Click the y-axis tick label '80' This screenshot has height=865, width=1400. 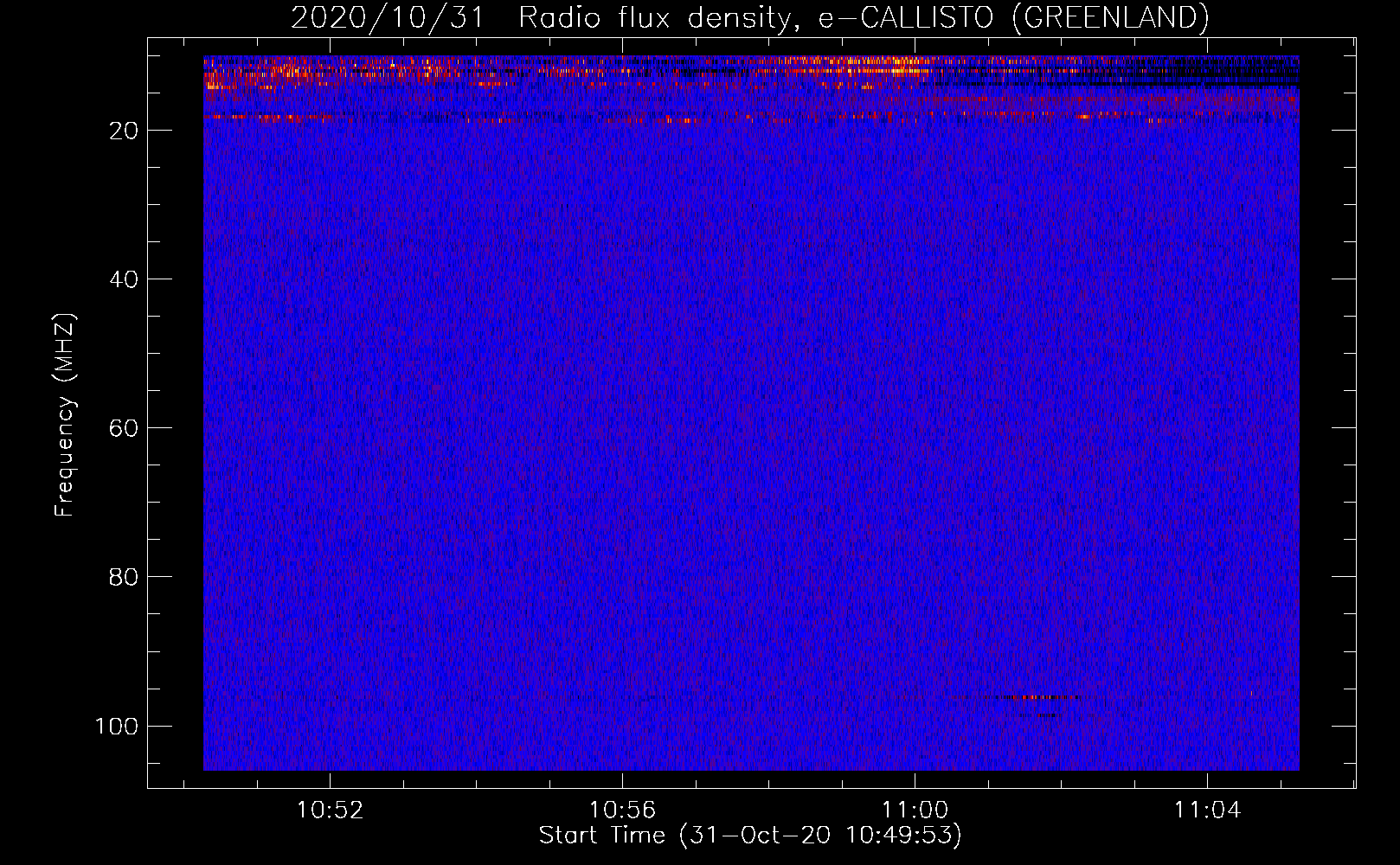click(x=124, y=577)
